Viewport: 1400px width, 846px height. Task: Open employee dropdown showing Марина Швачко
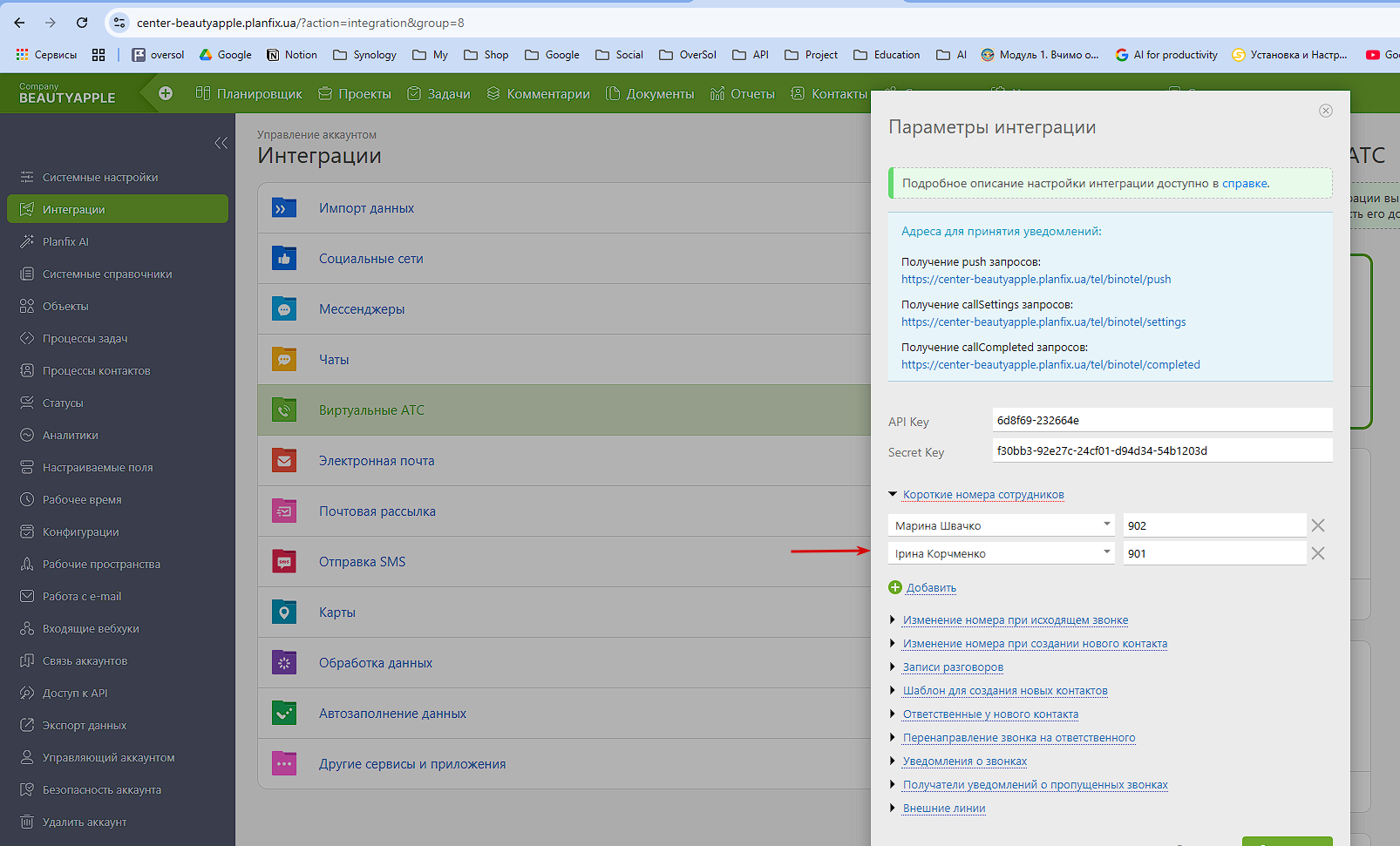click(1002, 525)
